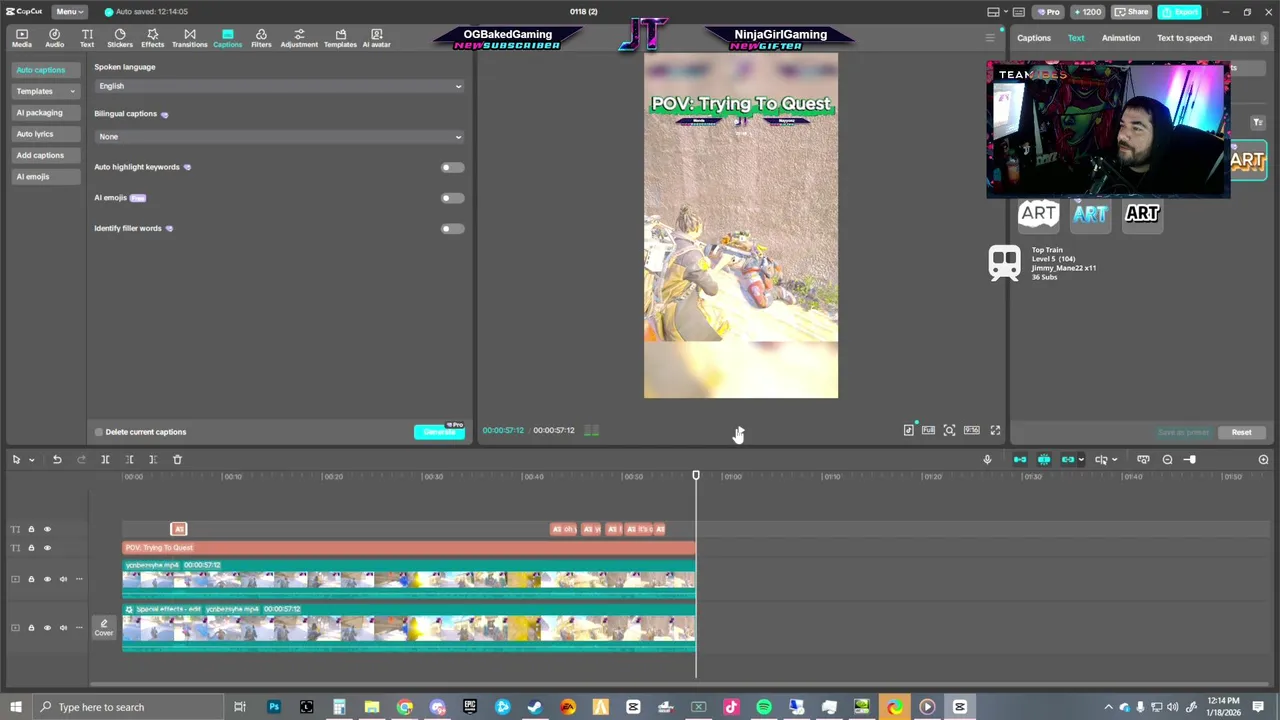Click the Pro upgrade button
This screenshot has height=720, width=1280.
pyautogui.click(x=1048, y=12)
